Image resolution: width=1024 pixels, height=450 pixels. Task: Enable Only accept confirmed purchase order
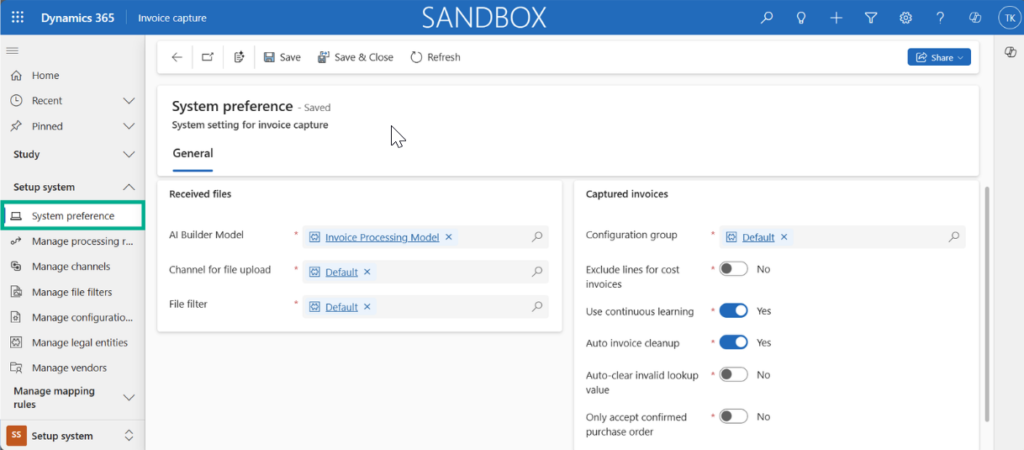tap(733, 417)
